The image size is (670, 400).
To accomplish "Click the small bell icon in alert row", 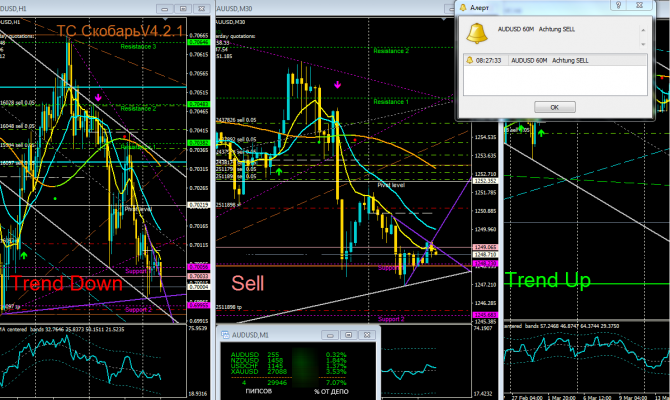I will 470,60.
